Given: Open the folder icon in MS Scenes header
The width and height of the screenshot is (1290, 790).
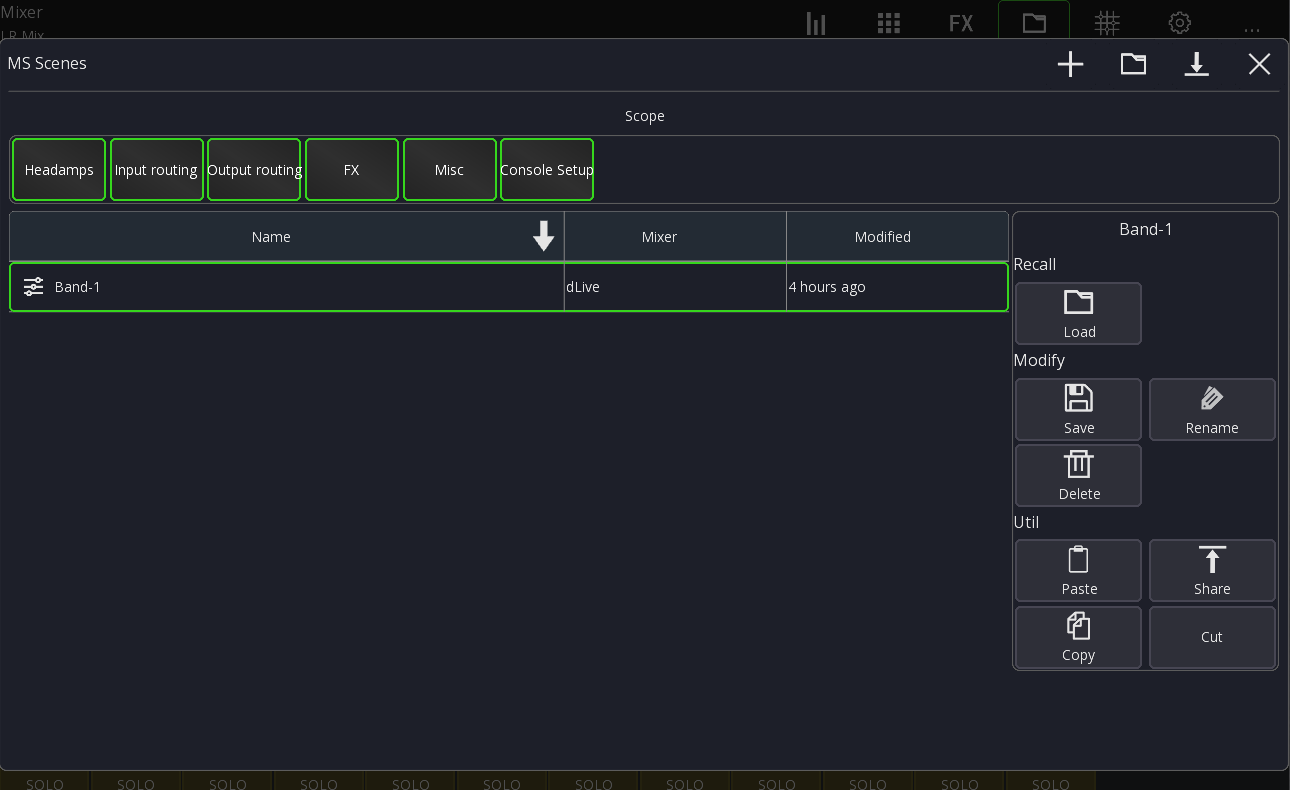Looking at the screenshot, I should point(1133,65).
